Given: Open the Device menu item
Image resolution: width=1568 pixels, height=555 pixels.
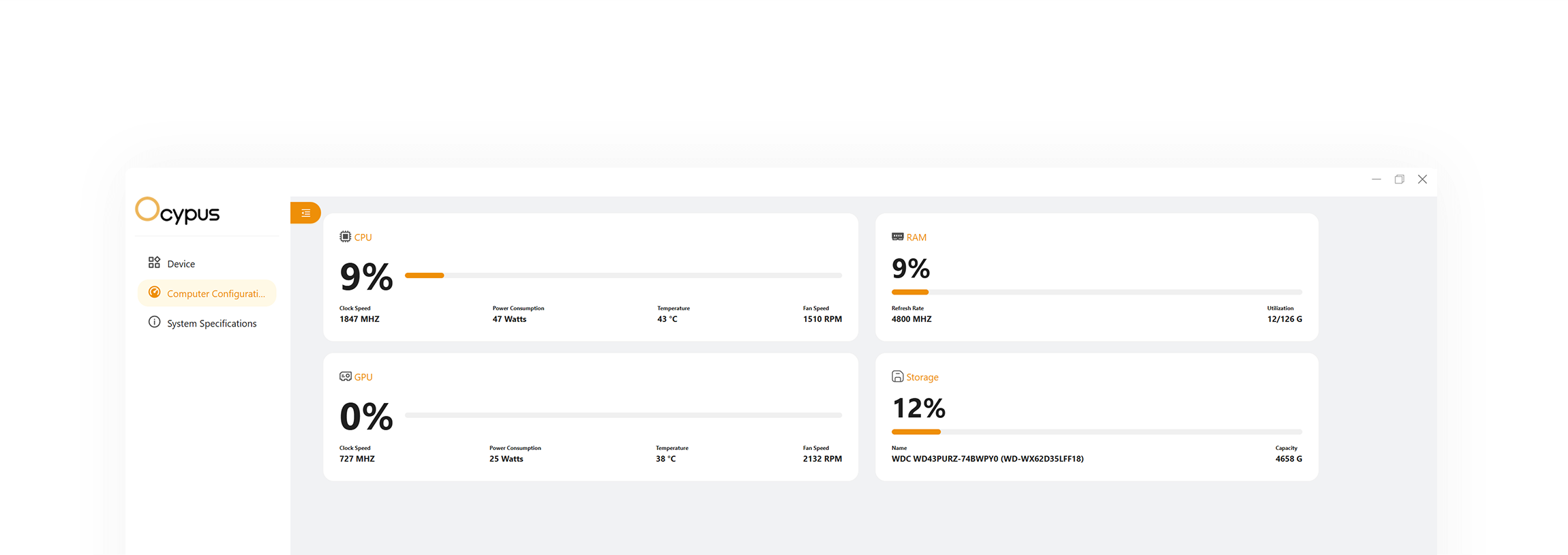Looking at the screenshot, I should point(181,264).
